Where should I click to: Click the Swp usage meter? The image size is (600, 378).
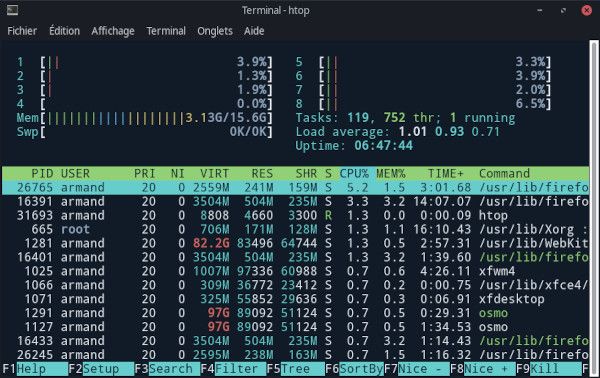coord(145,132)
